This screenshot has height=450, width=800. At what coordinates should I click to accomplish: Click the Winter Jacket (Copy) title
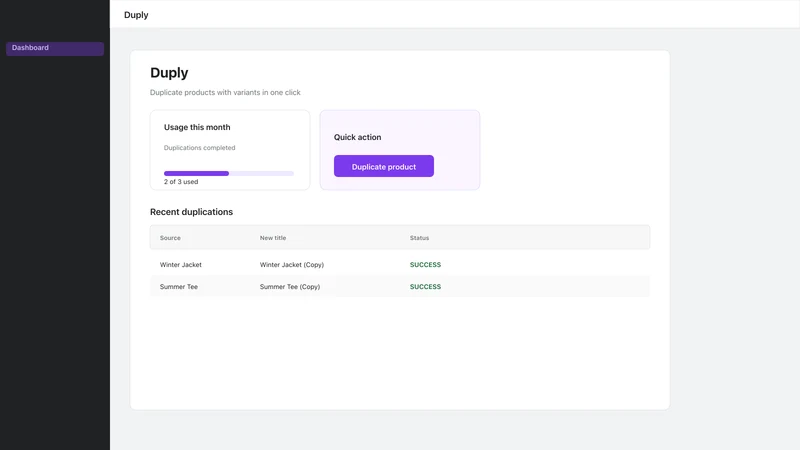coord(292,265)
